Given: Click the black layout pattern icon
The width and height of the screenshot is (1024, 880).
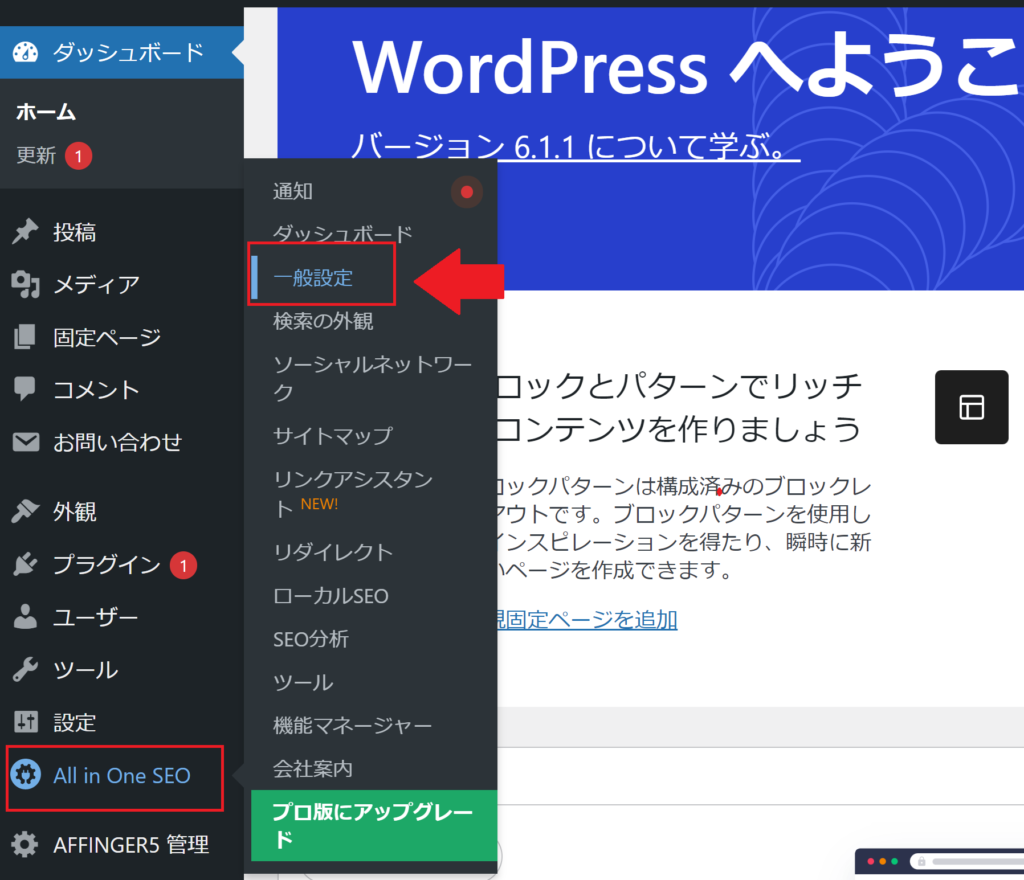Looking at the screenshot, I should (971, 407).
